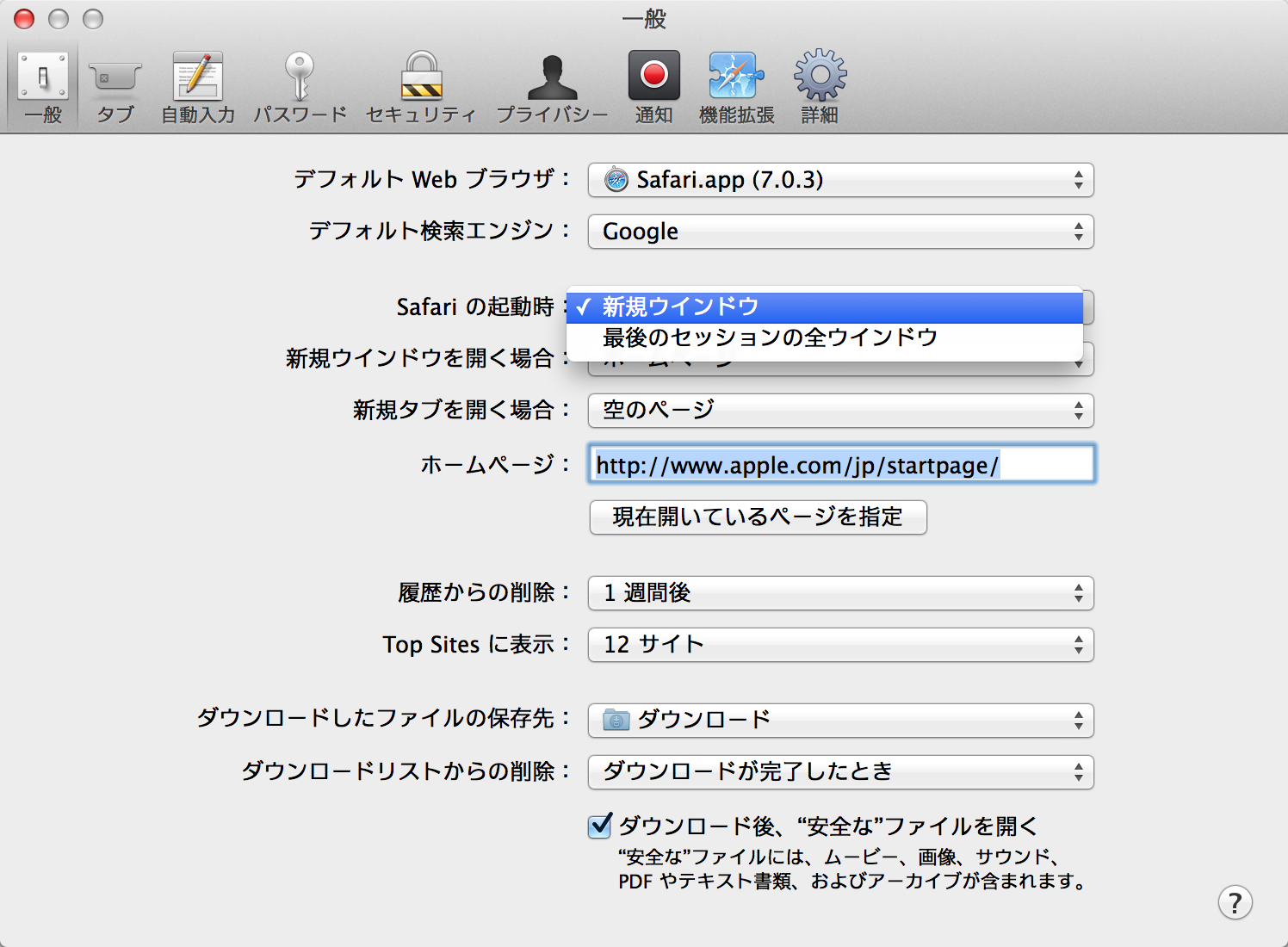Click the help question mark button
1288x947 pixels.
pyautogui.click(x=1235, y=902)
